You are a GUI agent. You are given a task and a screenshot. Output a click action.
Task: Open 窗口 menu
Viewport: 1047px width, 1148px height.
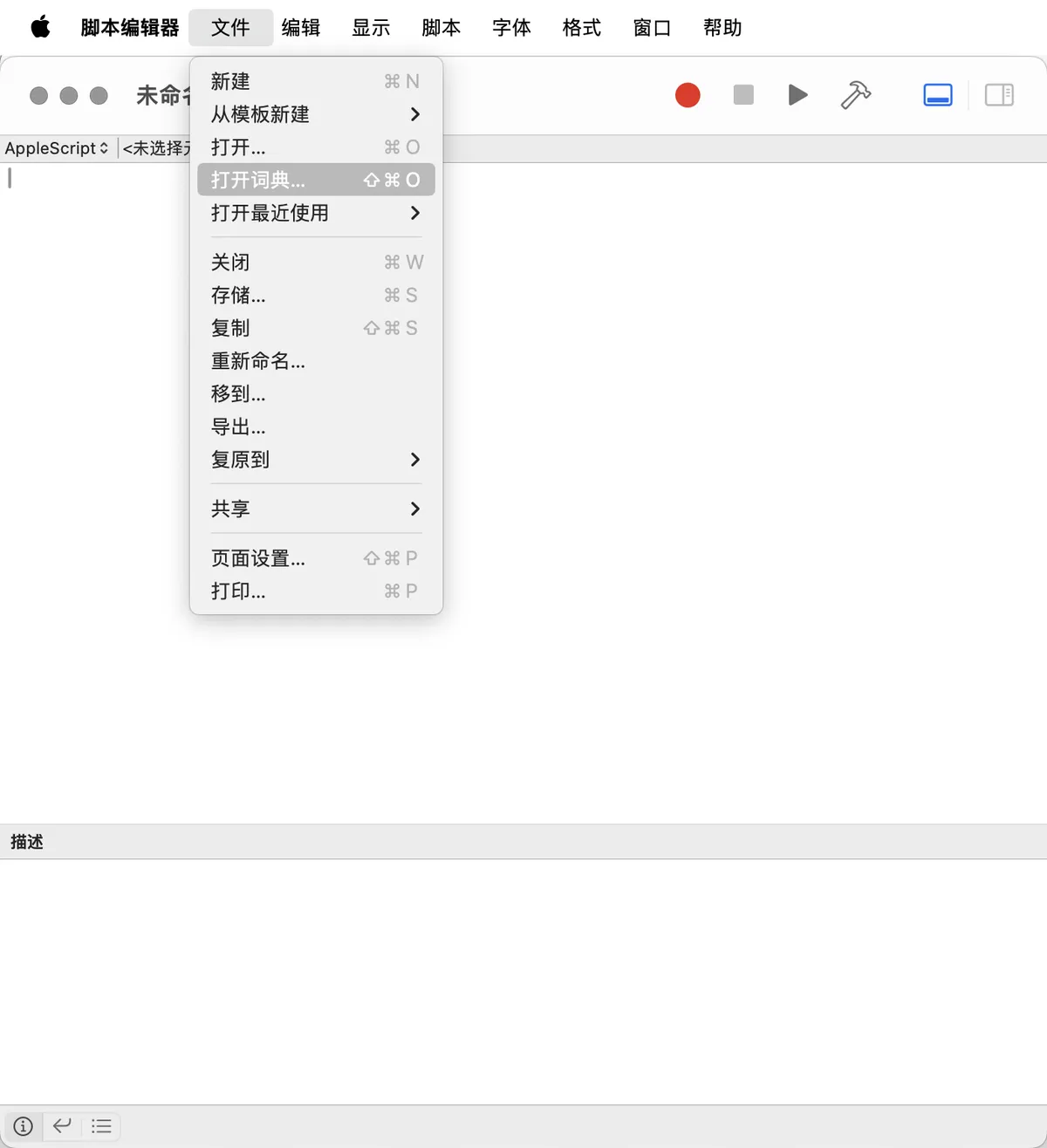pyautogui.click(x=652, y=28)
